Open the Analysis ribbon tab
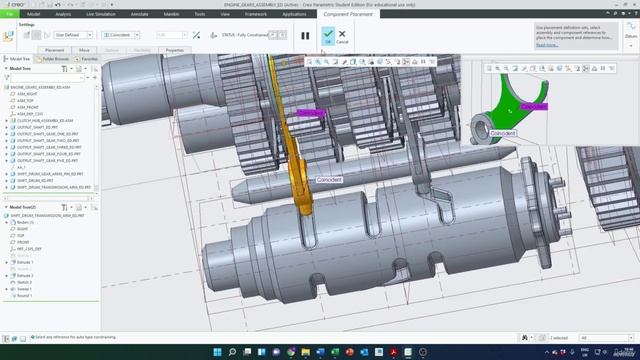 coord(63,14)
